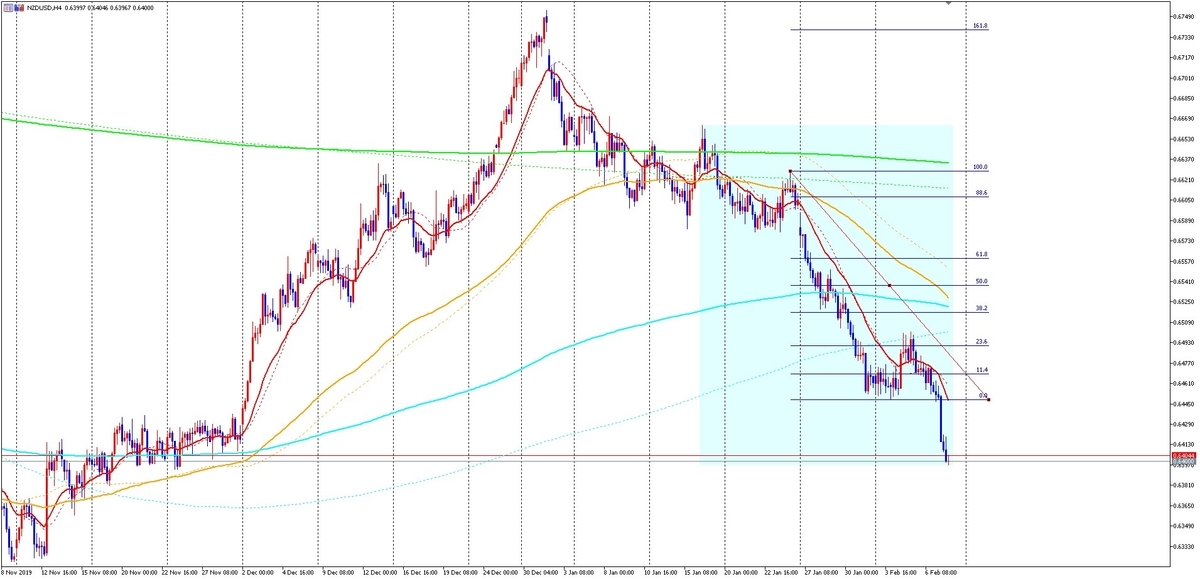1200x579 pixels.
Task: Click the 61.8 Fibonacci level label
Action: click(981, 255)
